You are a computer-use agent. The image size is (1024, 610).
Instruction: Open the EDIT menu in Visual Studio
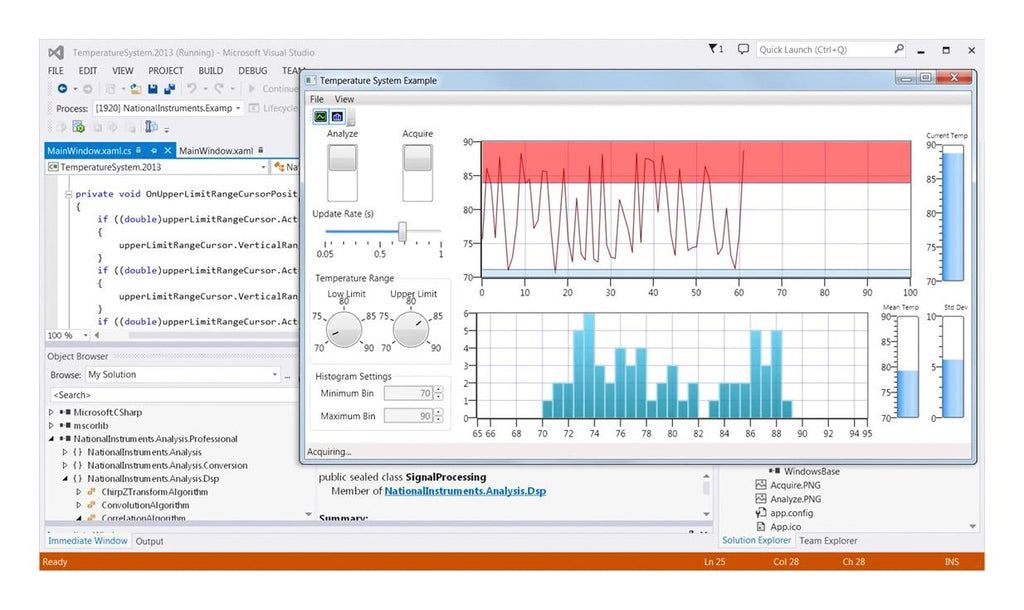click(x=88, y=71)
